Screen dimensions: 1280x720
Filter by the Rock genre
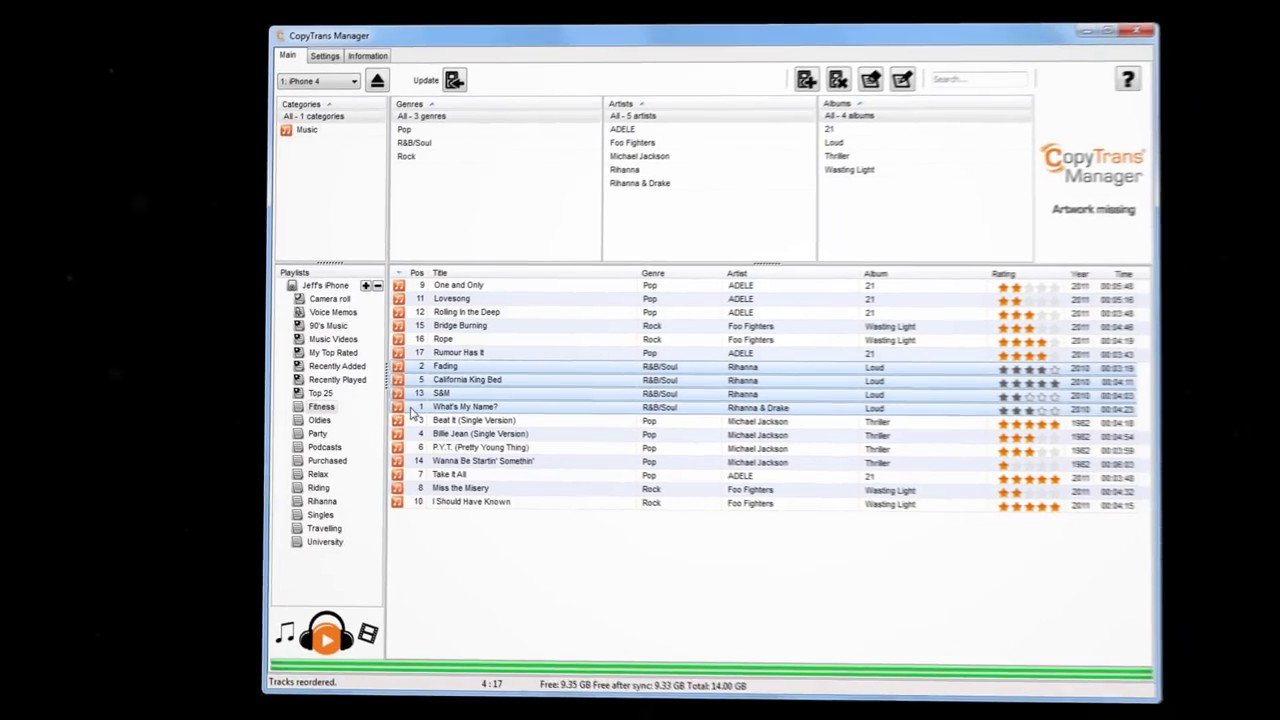pyautogui.click(x=406, y=156)
